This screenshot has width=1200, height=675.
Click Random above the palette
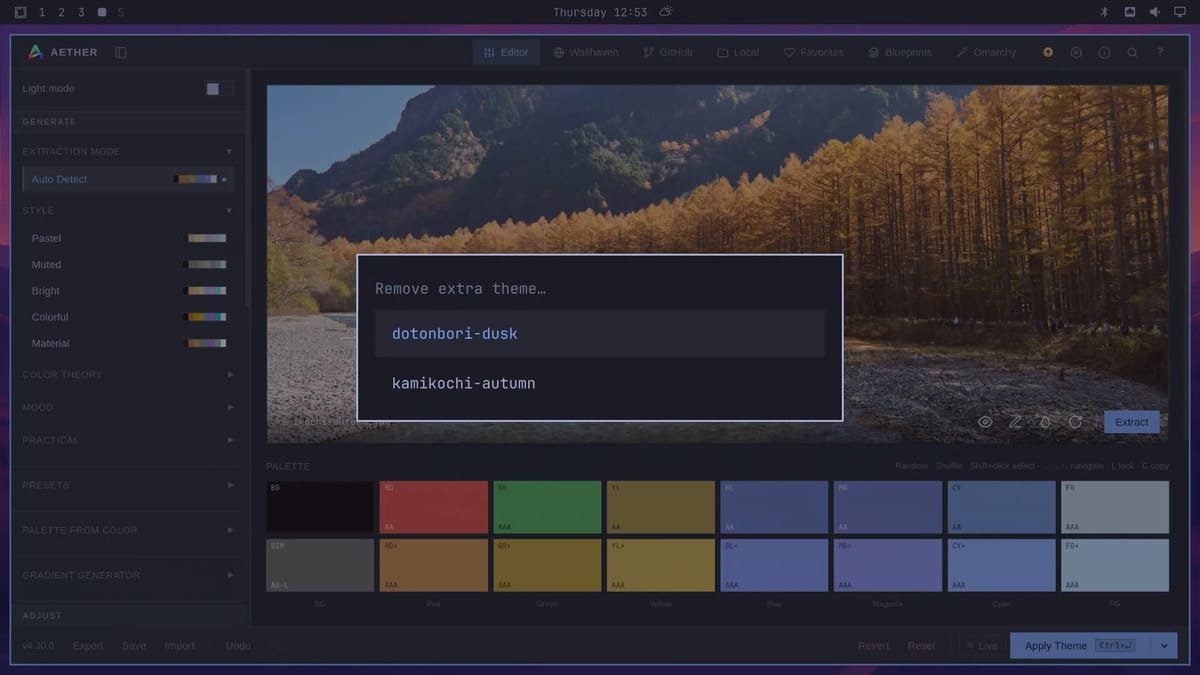[911, 466]
